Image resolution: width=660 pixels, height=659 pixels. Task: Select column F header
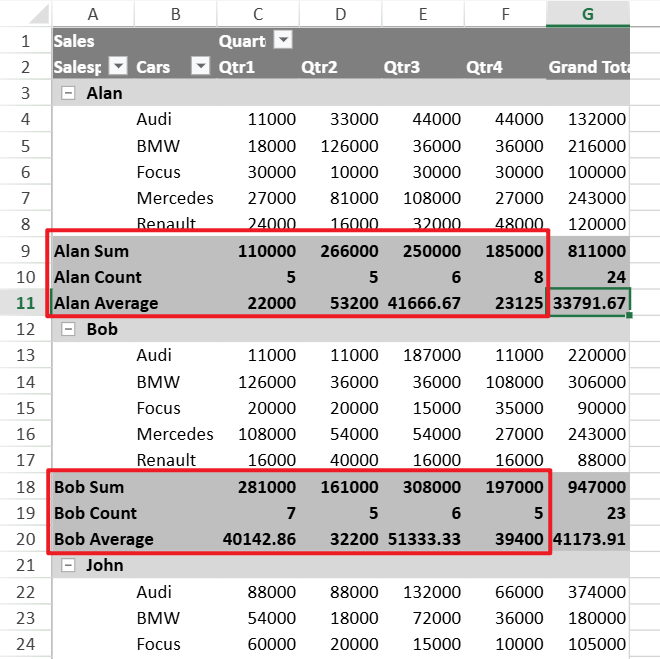click(x=506, y=14)
